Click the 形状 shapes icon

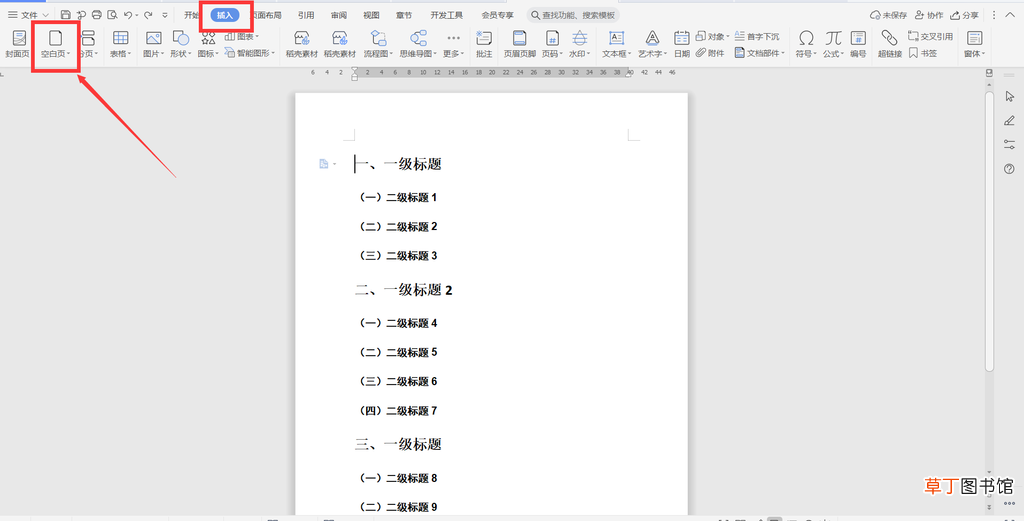pos(181,38)
